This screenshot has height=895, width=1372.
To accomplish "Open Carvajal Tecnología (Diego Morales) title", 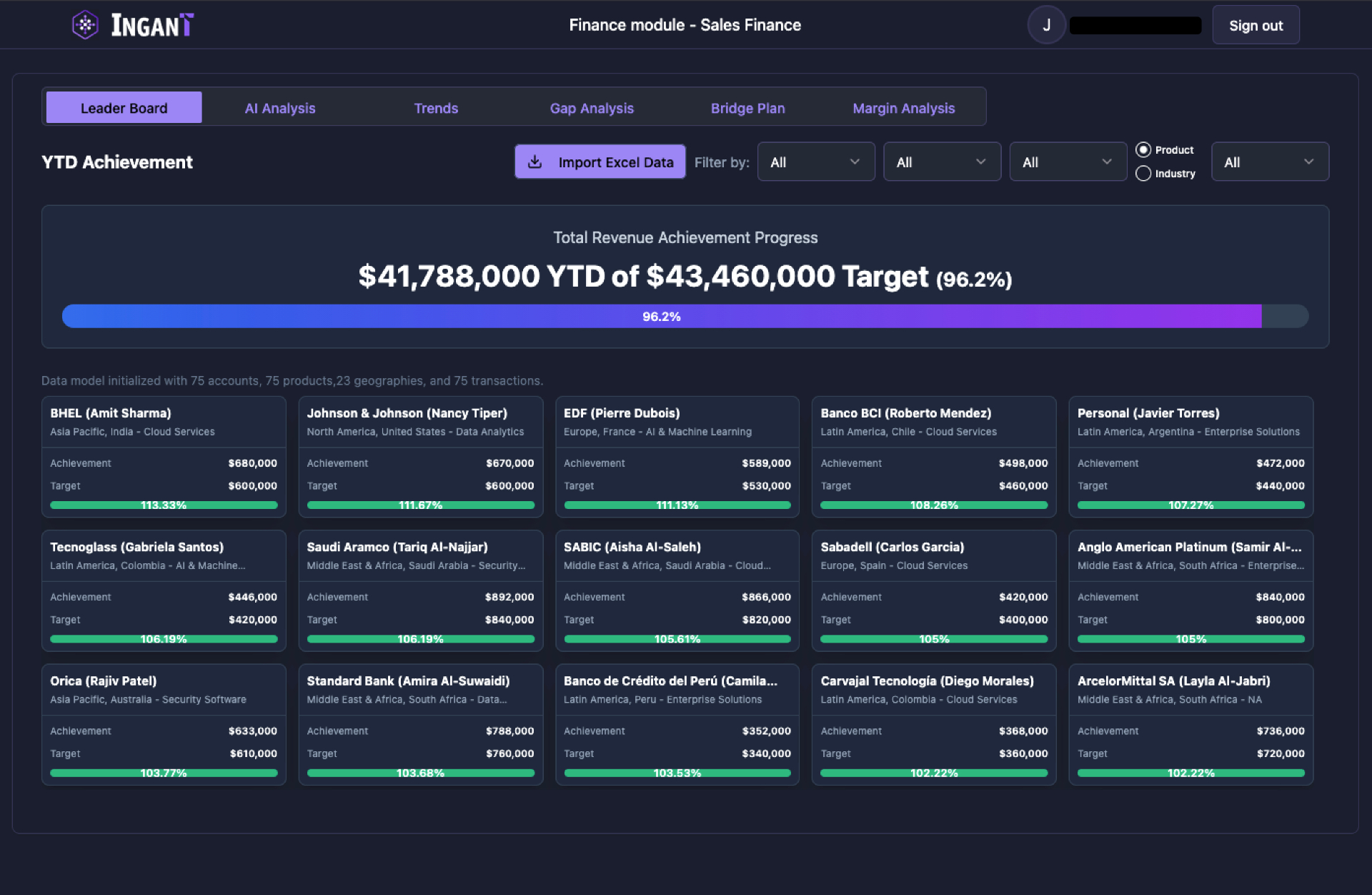I will coord(927,681).
